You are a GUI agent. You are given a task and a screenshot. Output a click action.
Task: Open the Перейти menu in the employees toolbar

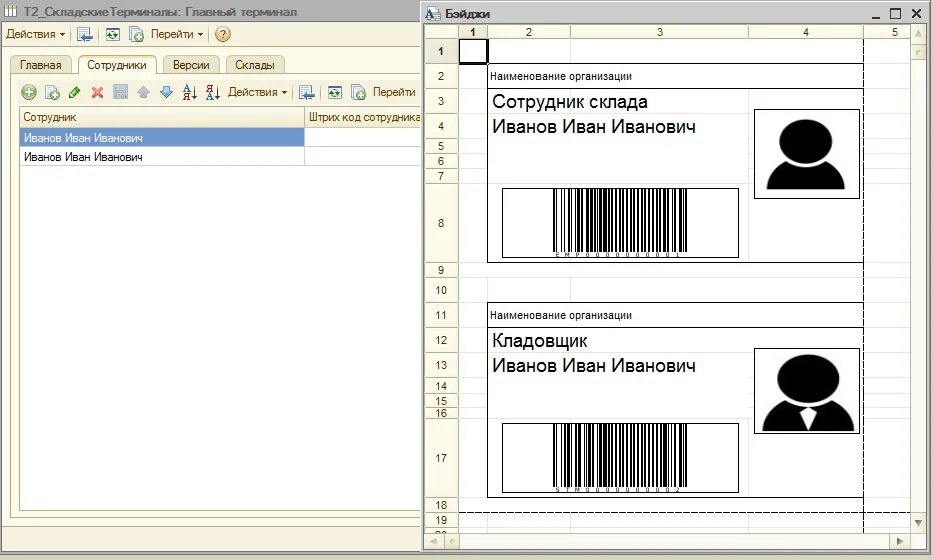(394, 92)
